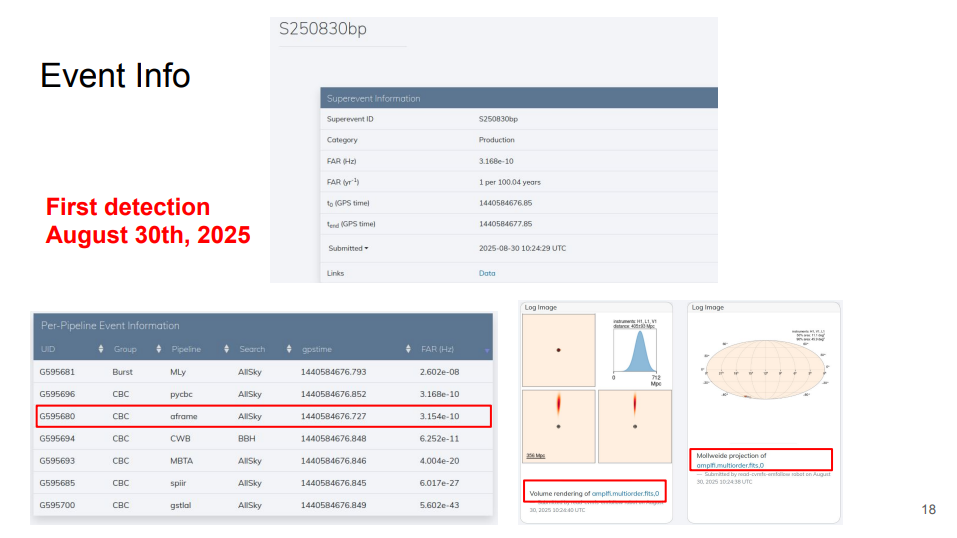Expand the Submitted dropdown
This screenshot has width=957, height=538.
pyautogui.click(x=348, y=248)
